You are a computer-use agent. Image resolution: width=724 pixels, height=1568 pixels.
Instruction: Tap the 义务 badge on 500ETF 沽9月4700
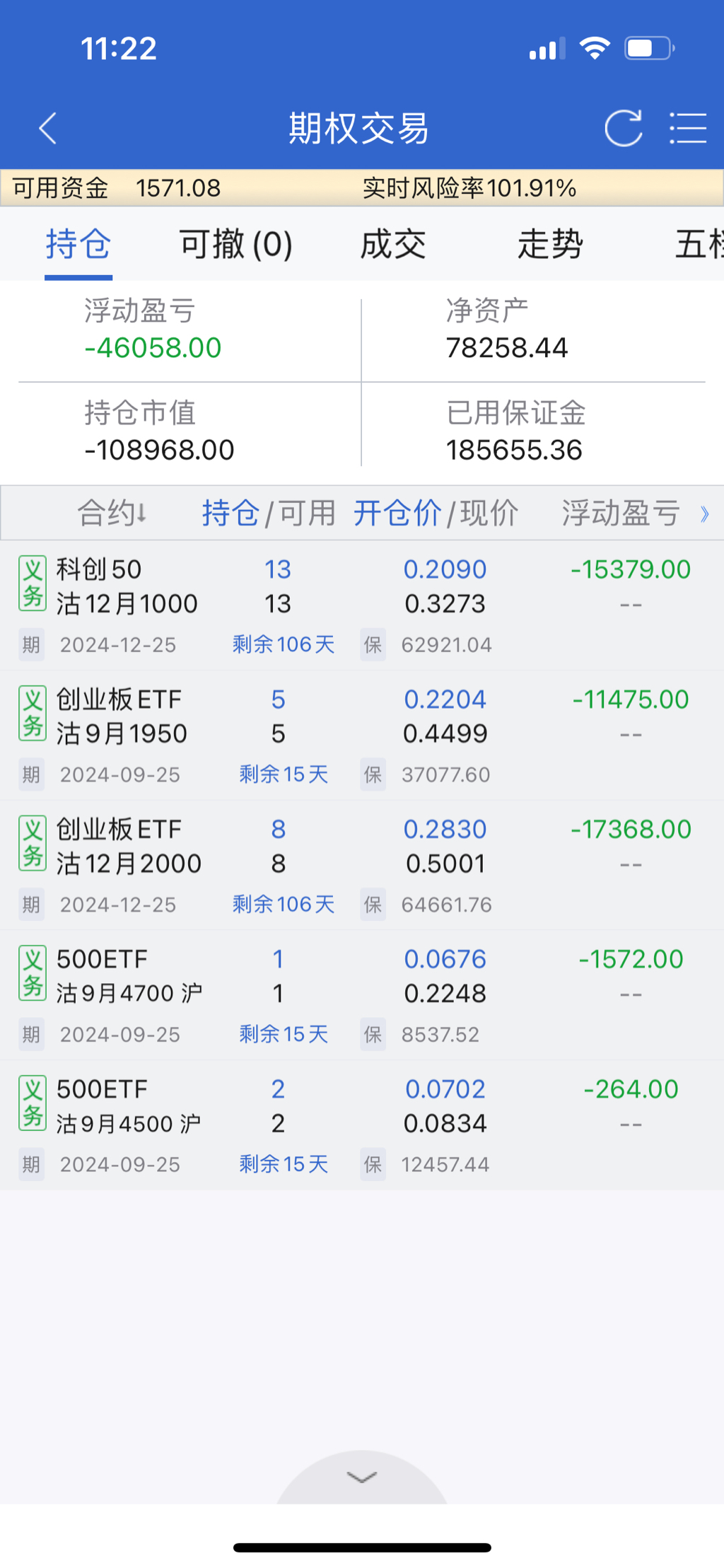33,973
